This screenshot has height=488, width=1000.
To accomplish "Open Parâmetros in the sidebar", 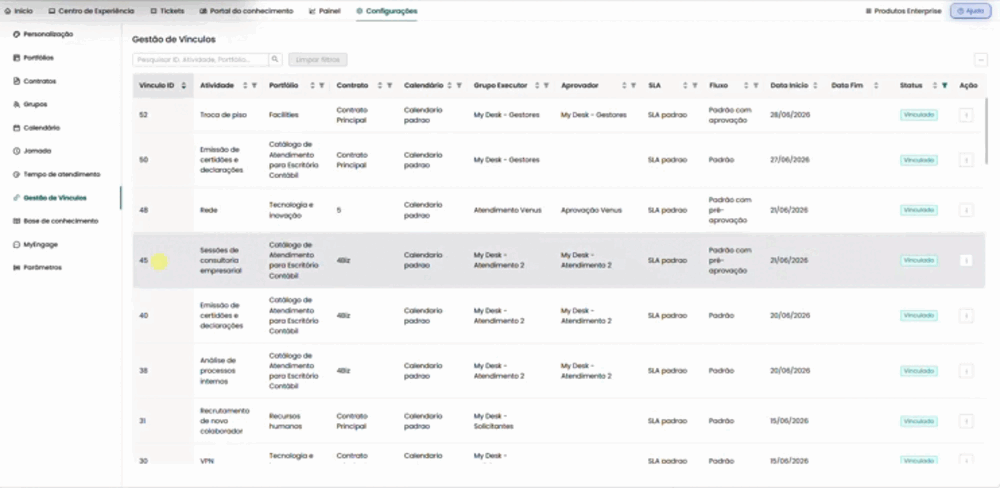I will (x=38, y=267).
